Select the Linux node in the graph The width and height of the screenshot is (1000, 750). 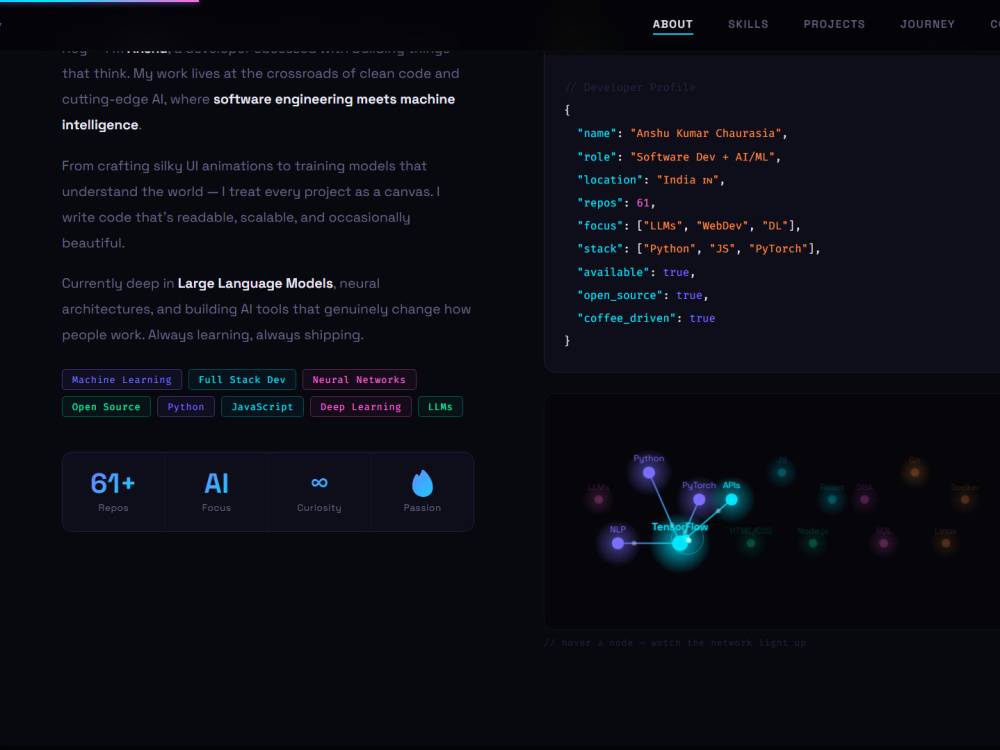click(946, 543)
